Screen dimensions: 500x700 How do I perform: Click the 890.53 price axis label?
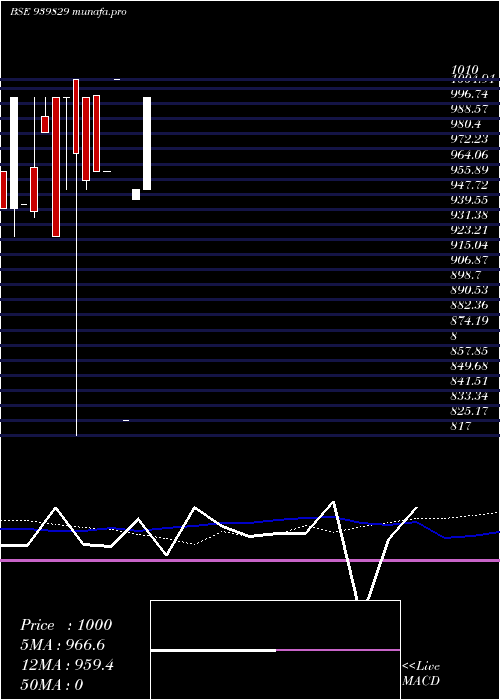click(x=469, y=291)
